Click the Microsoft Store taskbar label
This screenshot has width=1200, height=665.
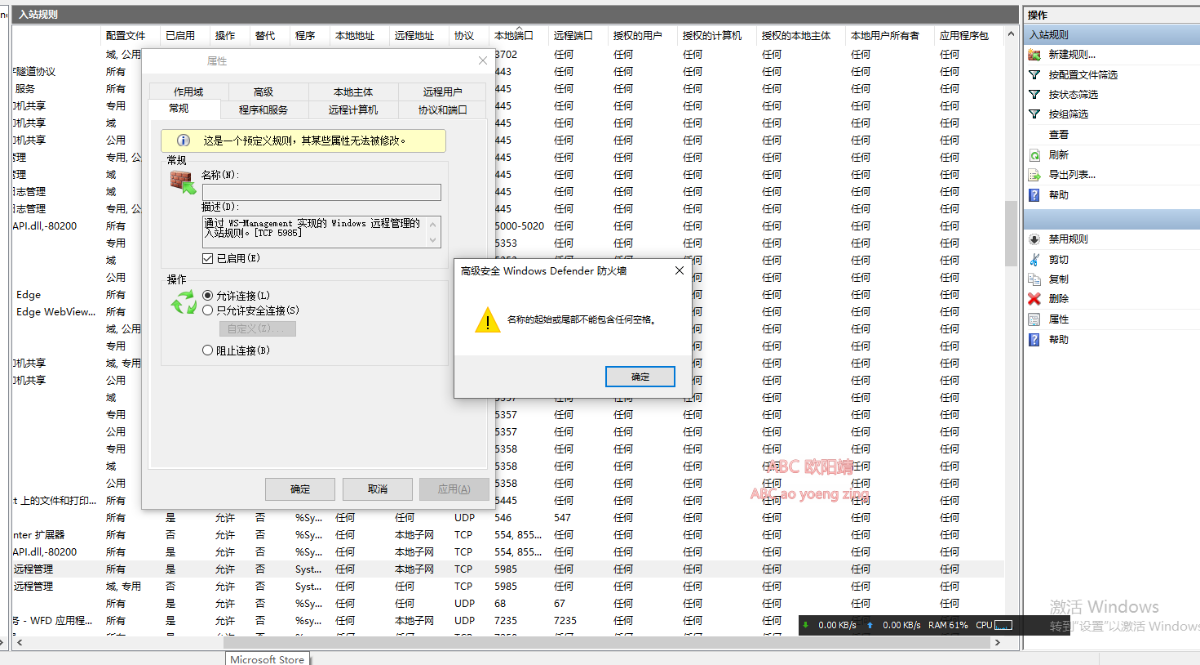[x=267, y=659]
